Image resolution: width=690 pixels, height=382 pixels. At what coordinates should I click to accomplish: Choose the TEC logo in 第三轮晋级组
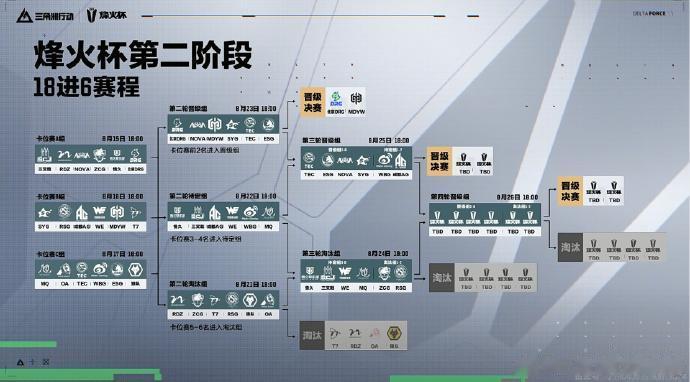[x=309, y=161]
